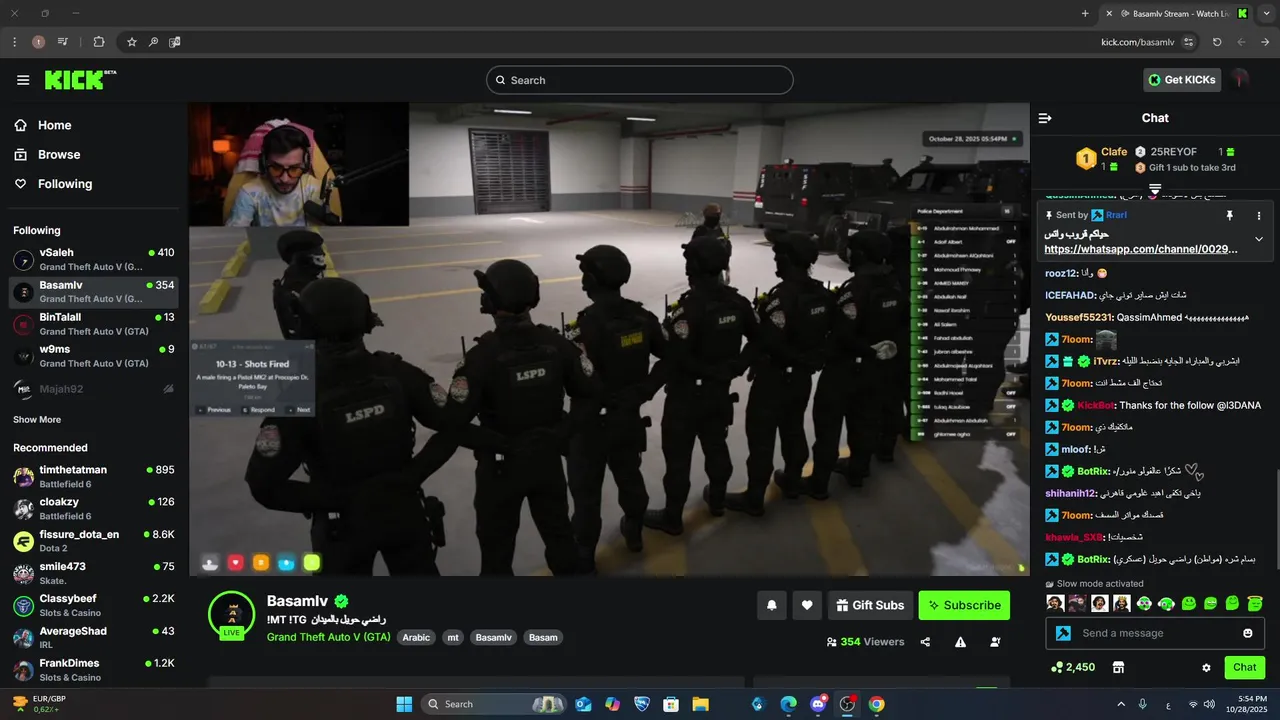
Task: Share the stream via share icon
Action: (x=925, y=642)
